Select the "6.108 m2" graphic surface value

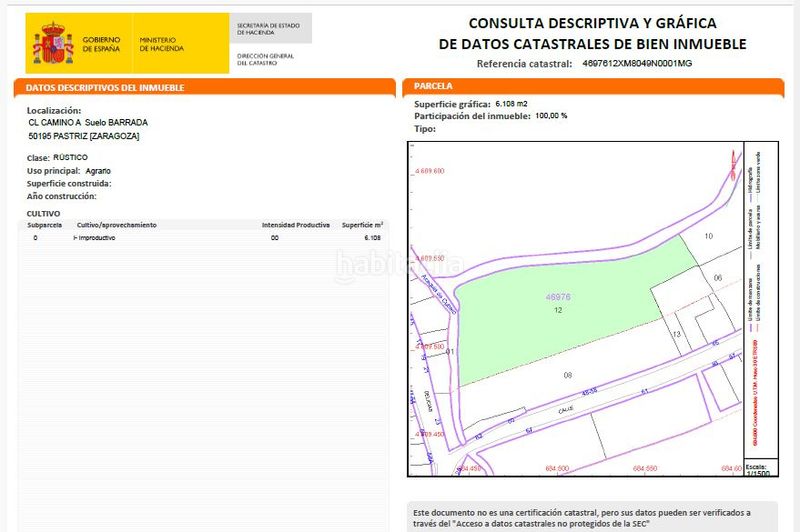coord(511,104)
